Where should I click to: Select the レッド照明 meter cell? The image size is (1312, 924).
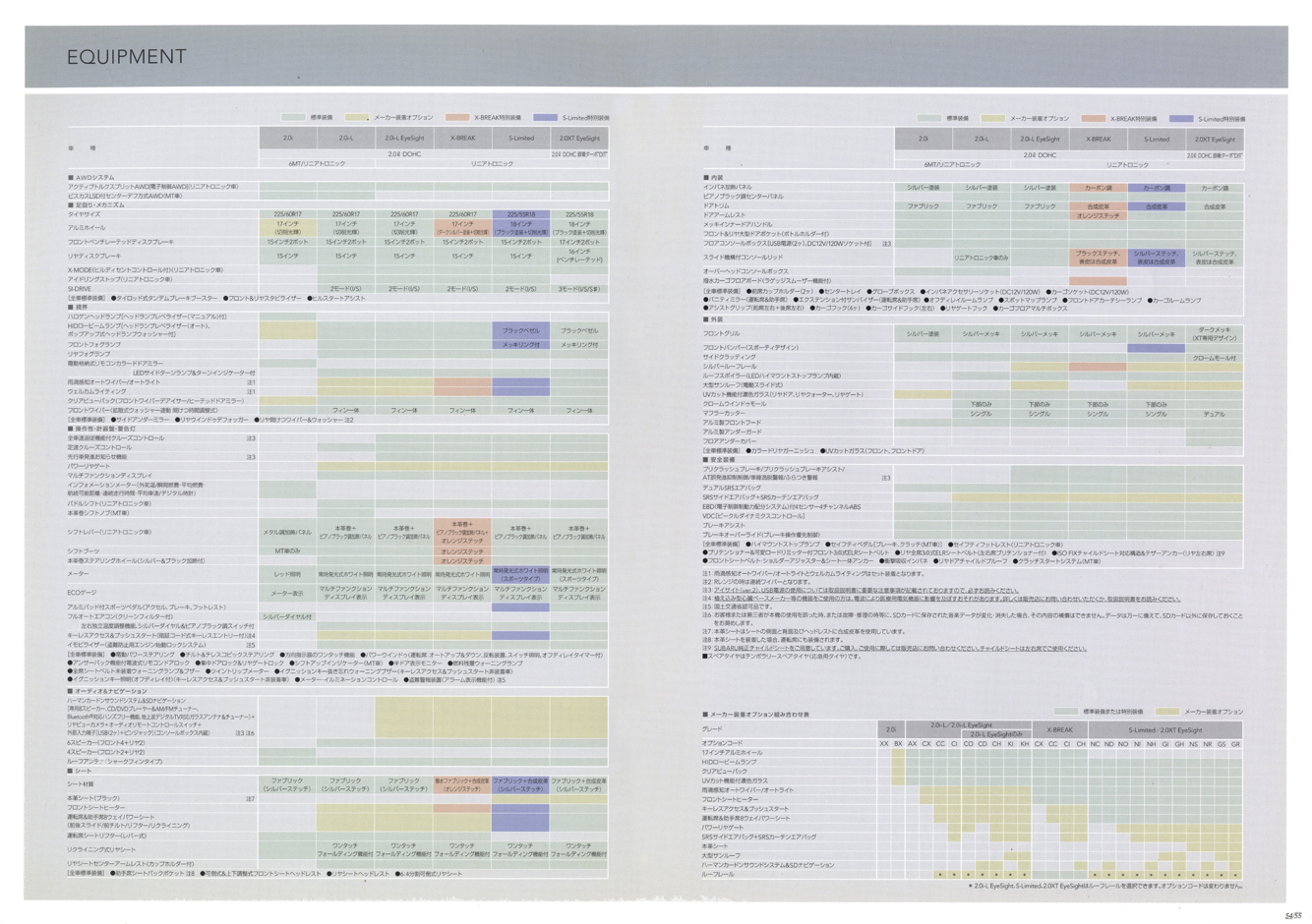pyautogui.click(x=287, y=574)
